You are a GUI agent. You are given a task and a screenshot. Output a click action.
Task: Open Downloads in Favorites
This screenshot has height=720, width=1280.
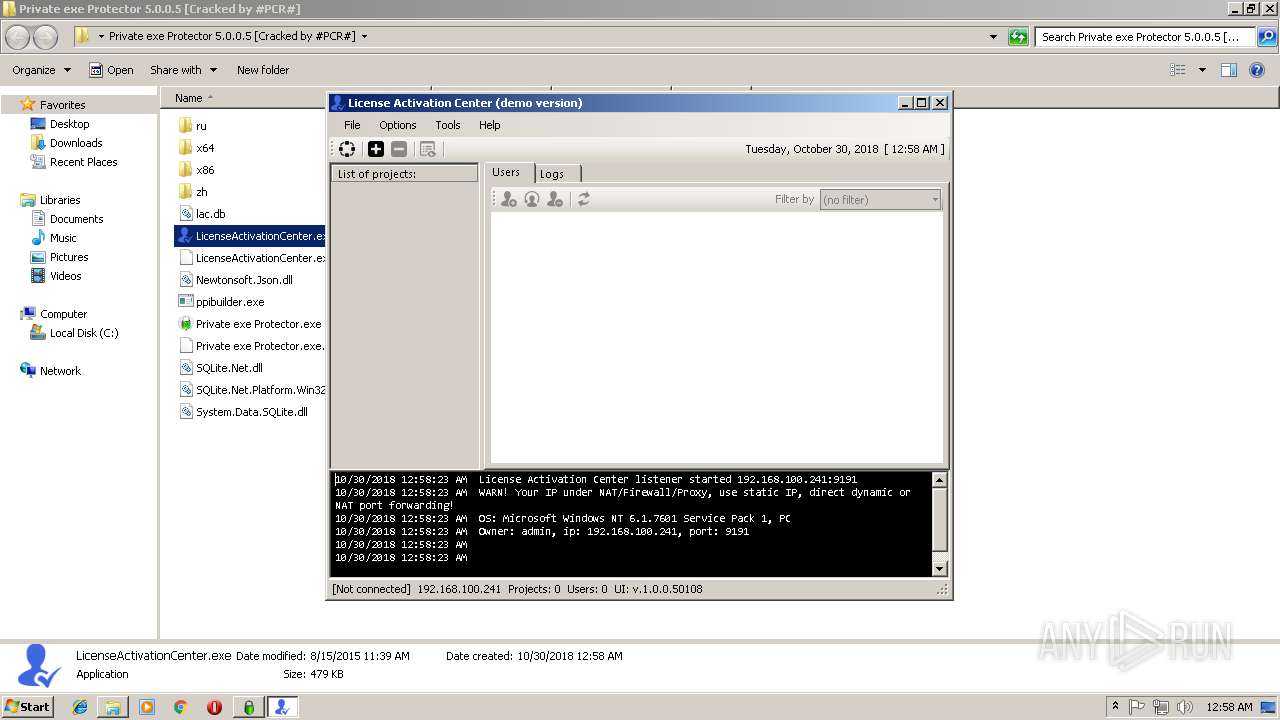pyautogui.click(x=66, y=143)
